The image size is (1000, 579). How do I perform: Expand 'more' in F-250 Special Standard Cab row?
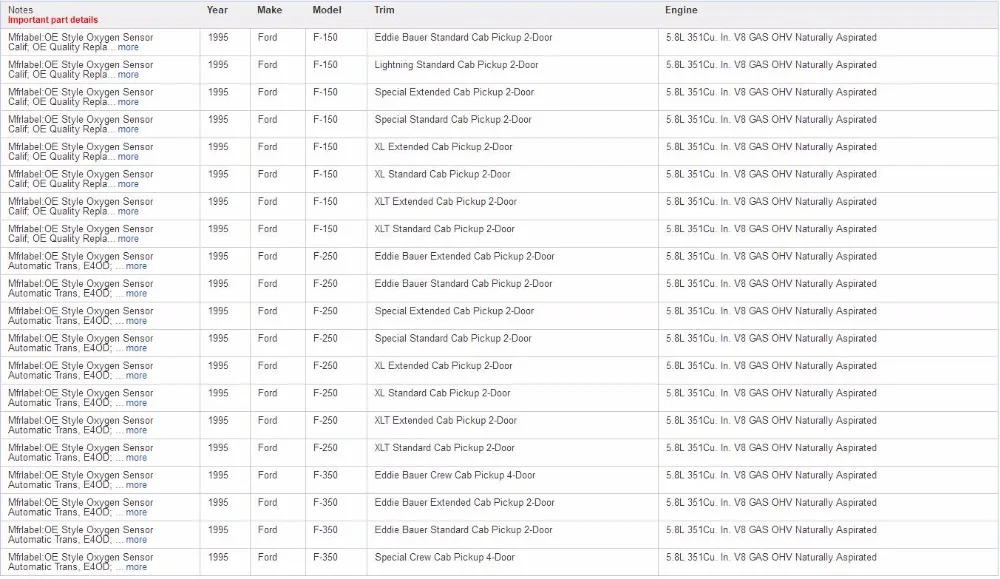136,349
